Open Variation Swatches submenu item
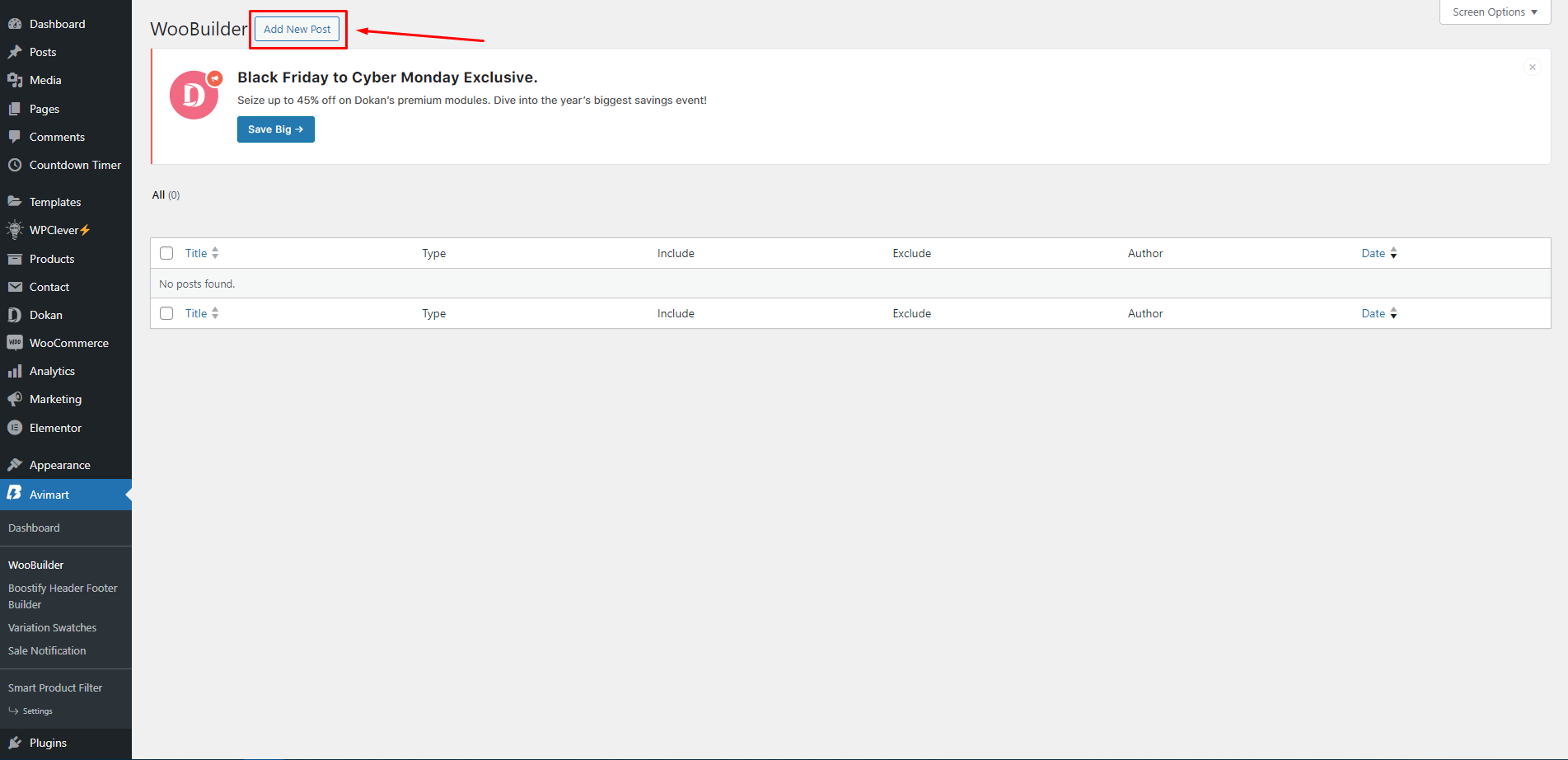The width and height of the screenshot is (1568, 760). point(52,627)
